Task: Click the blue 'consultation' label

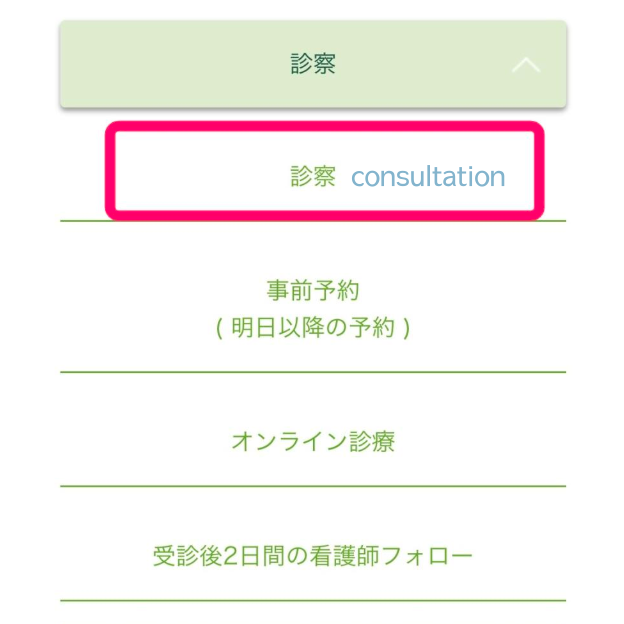Action: click(428, 178)
